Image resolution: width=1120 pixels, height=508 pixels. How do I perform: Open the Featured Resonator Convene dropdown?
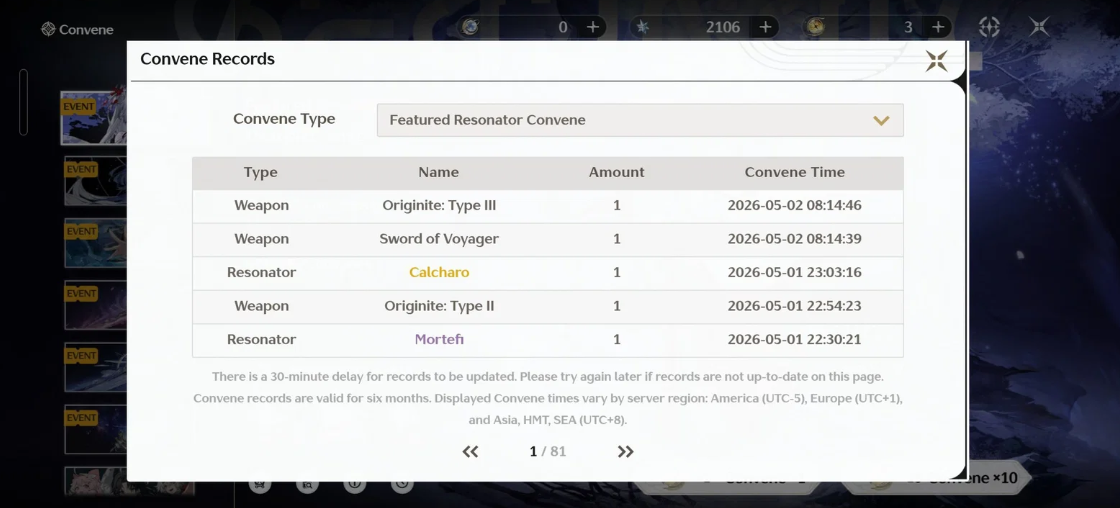[x=640, y=120]
